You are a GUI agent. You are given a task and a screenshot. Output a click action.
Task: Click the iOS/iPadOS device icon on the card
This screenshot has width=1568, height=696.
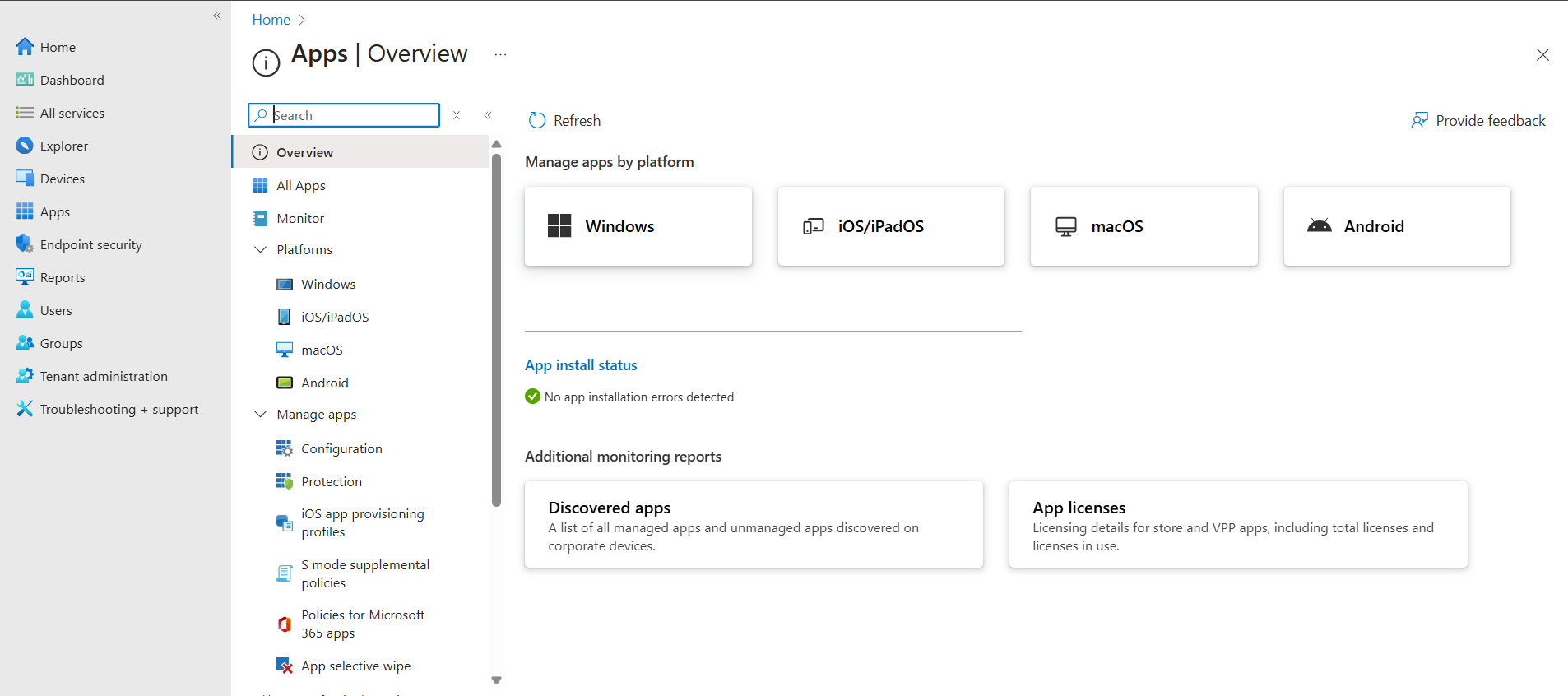pyautogui.click(x=813, y=225)
